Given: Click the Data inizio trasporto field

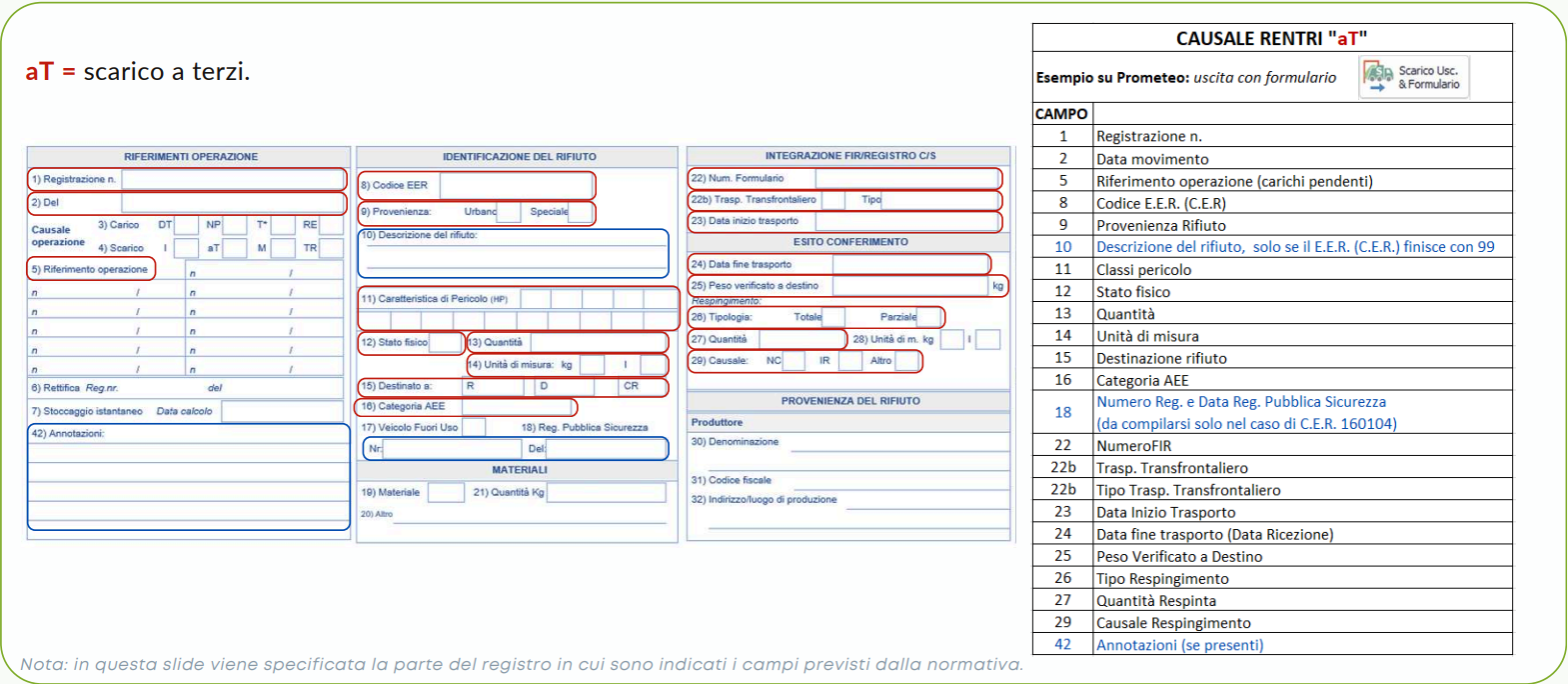Looking at the screenshot, I should [x=907, y=221].
